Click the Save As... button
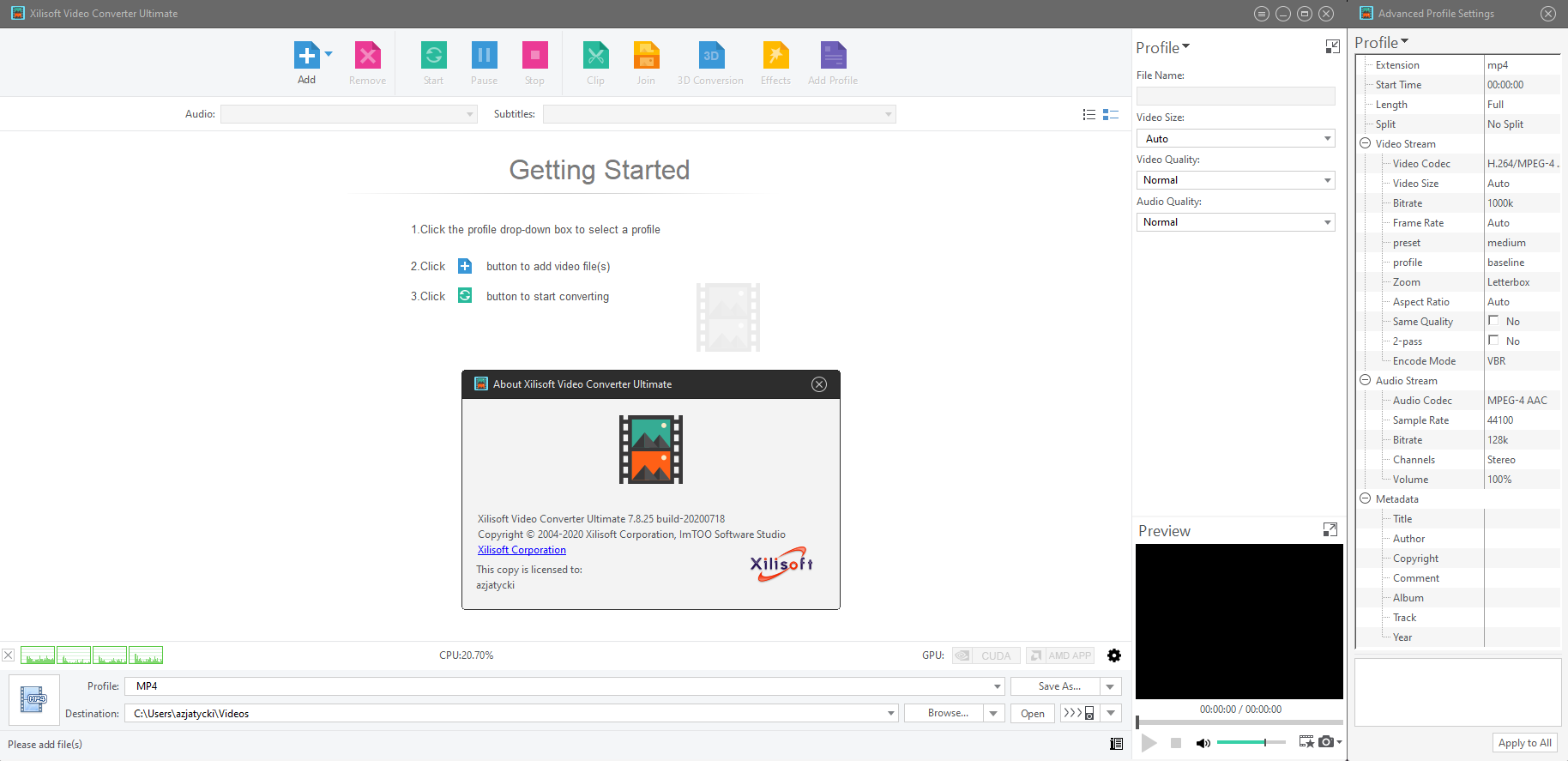 point(1055,686)
